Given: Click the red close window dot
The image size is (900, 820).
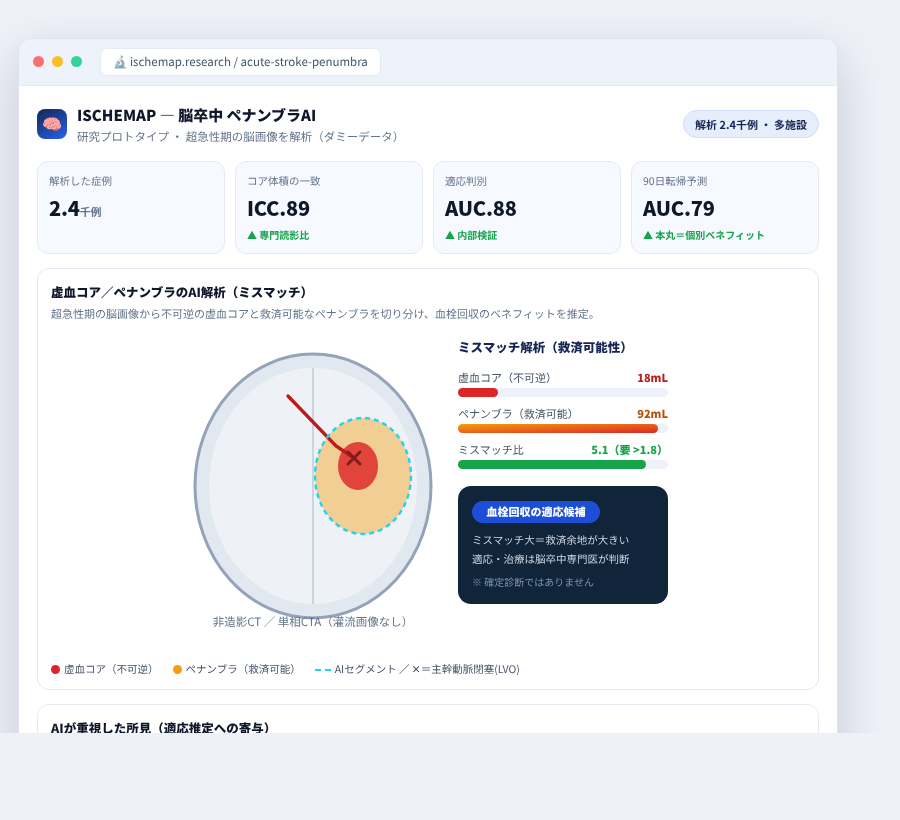Looking at the screenshot, I should click(x=38, y=62).
